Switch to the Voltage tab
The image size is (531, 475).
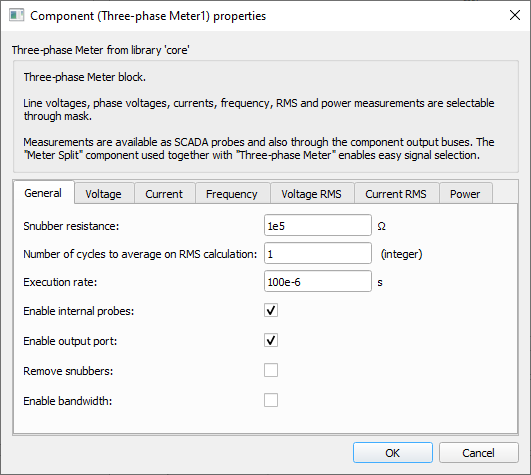pyautogui.click(x=104, y=194)
